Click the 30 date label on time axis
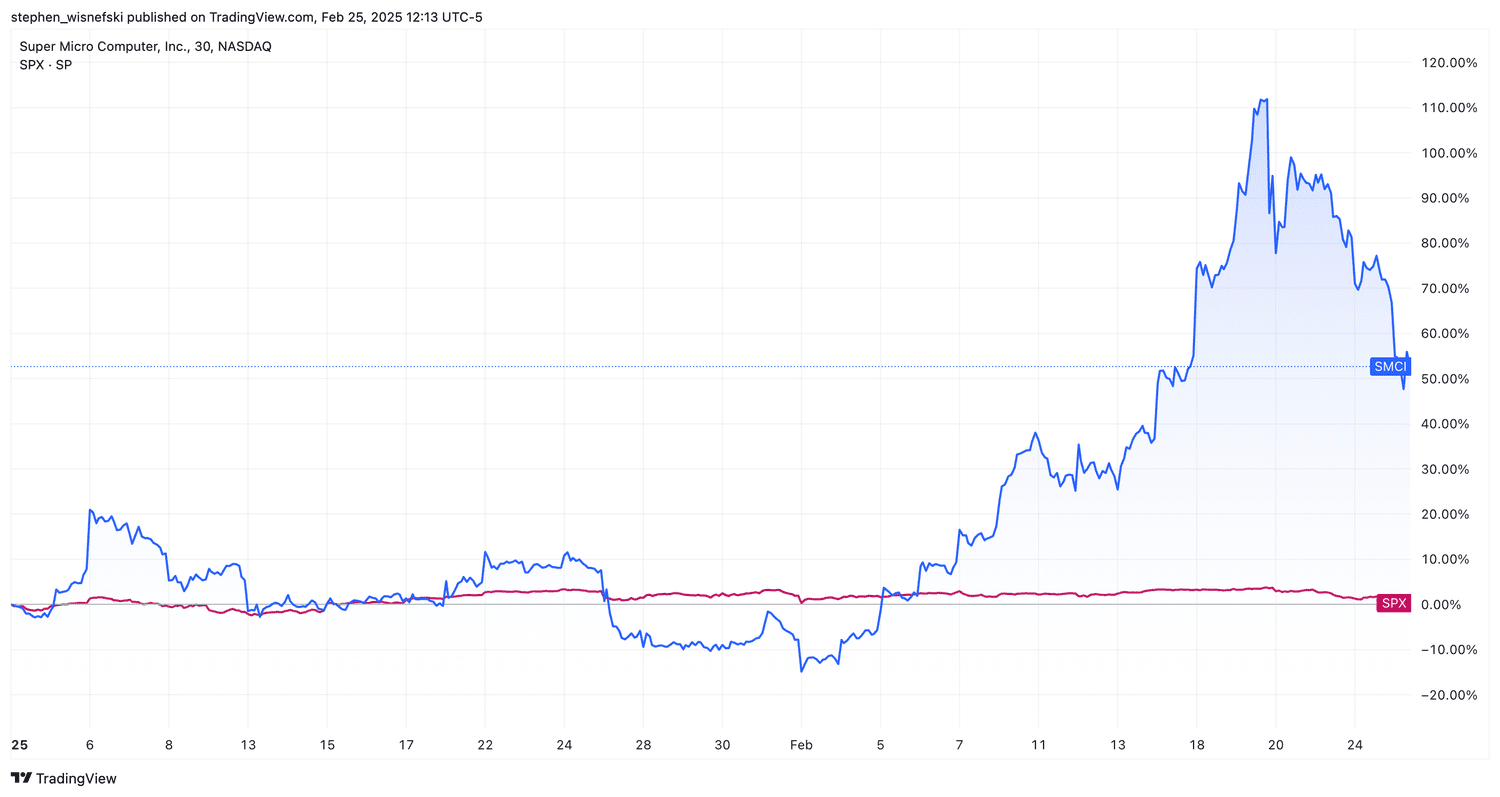 click(x=723, y=745)
